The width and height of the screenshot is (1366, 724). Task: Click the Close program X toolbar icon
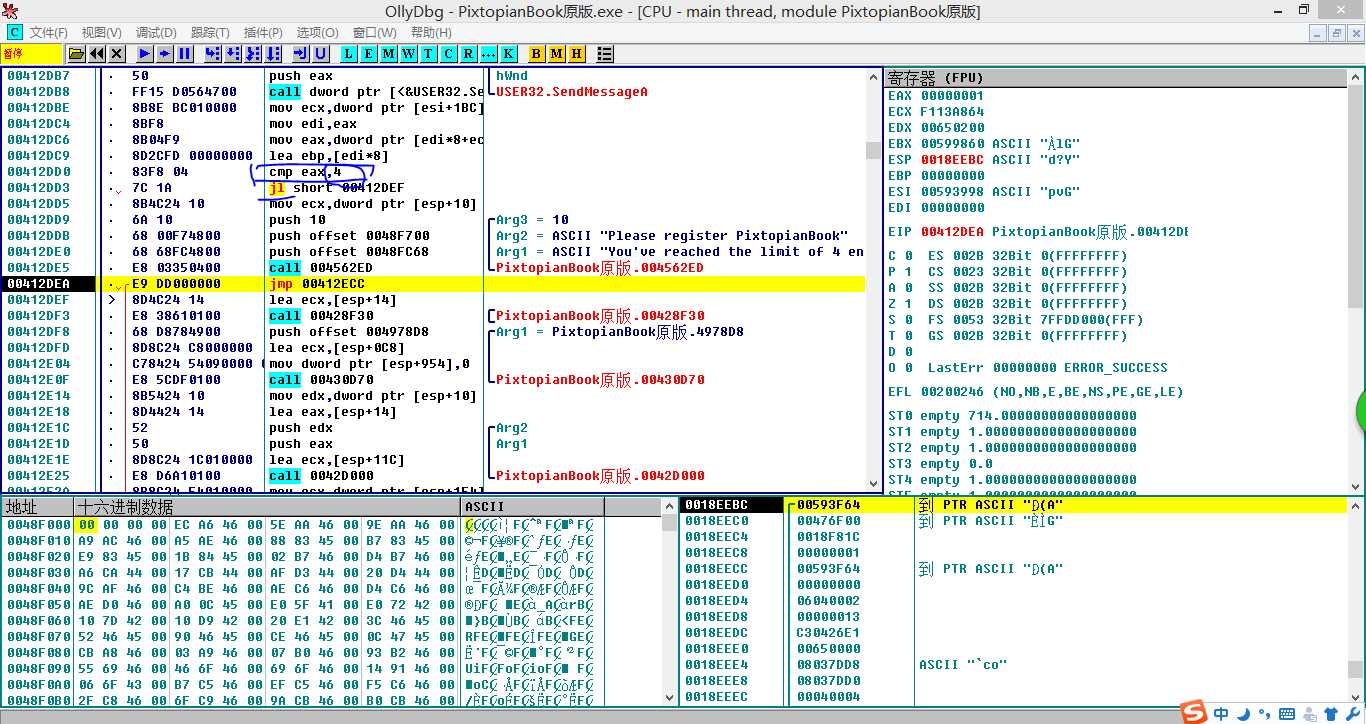click(x=117, y=54)
